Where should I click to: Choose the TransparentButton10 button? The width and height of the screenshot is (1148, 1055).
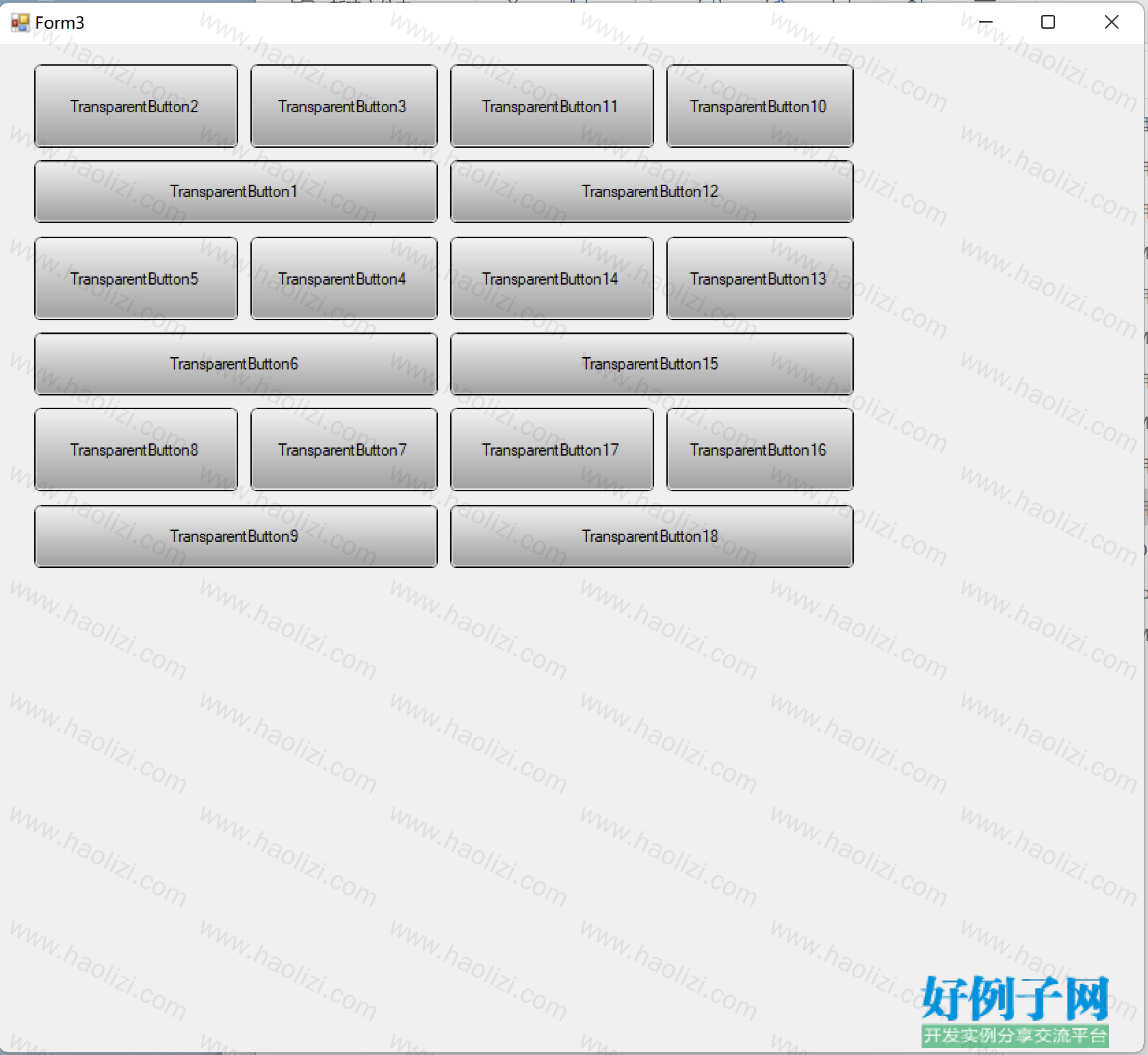tap(760, 106)
